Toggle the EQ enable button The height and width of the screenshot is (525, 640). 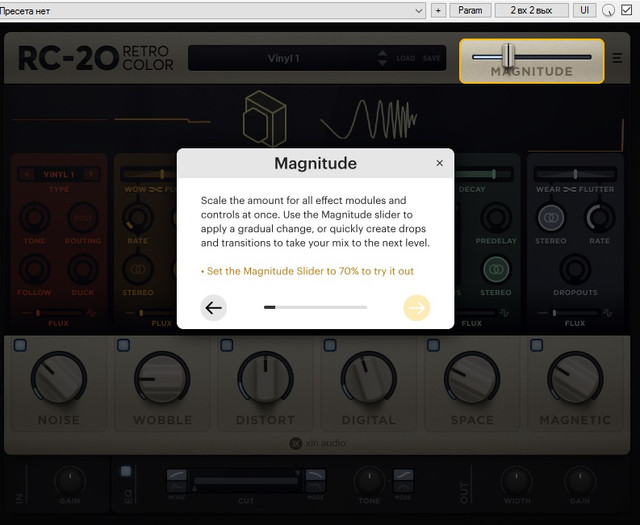click(126, 471)
